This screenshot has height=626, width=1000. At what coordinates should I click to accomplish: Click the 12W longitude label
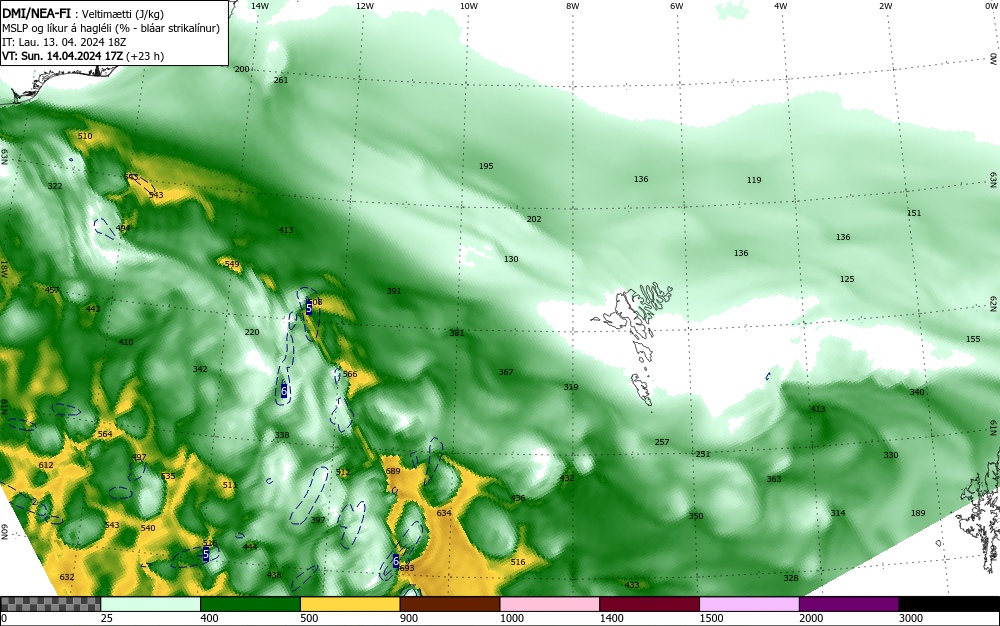(x=365, y=6)
